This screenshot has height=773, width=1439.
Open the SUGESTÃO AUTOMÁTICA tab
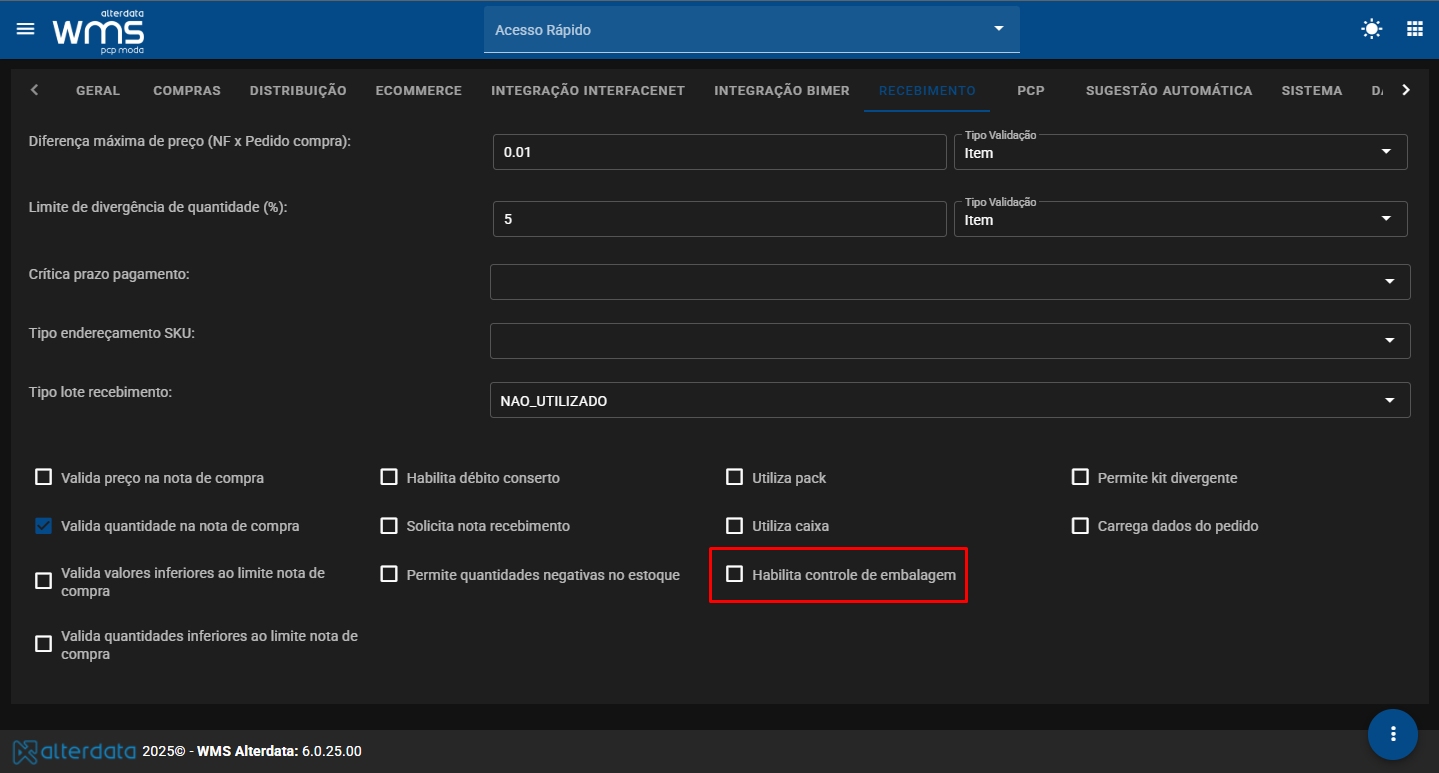click(1169, 90)
